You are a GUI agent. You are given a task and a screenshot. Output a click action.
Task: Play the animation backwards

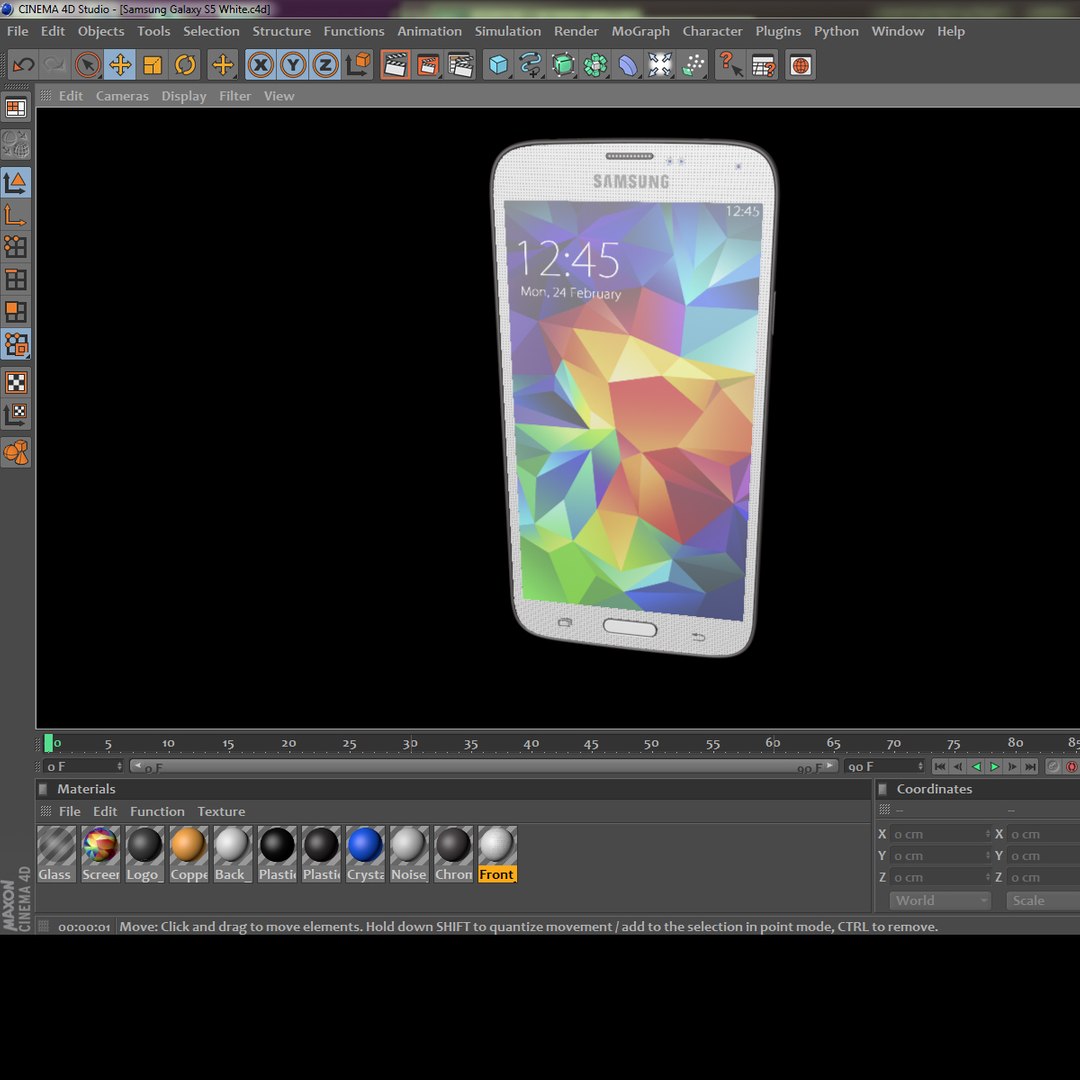[x=976, y=767]
